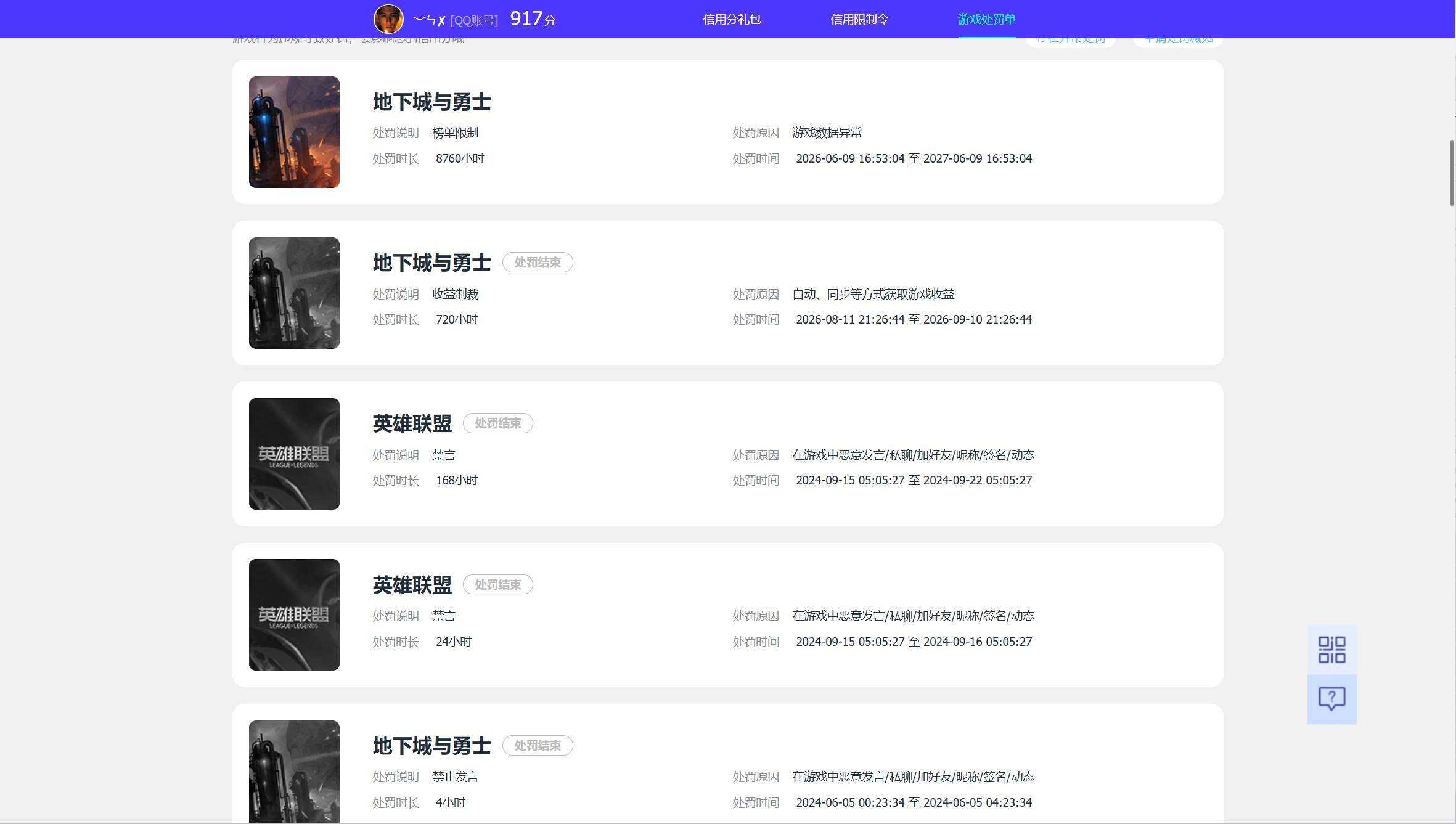This screenshot has height=824, width=1456.
Task: Click the page vertical scrollbar thumb
Action: [x=1452, y=173]
